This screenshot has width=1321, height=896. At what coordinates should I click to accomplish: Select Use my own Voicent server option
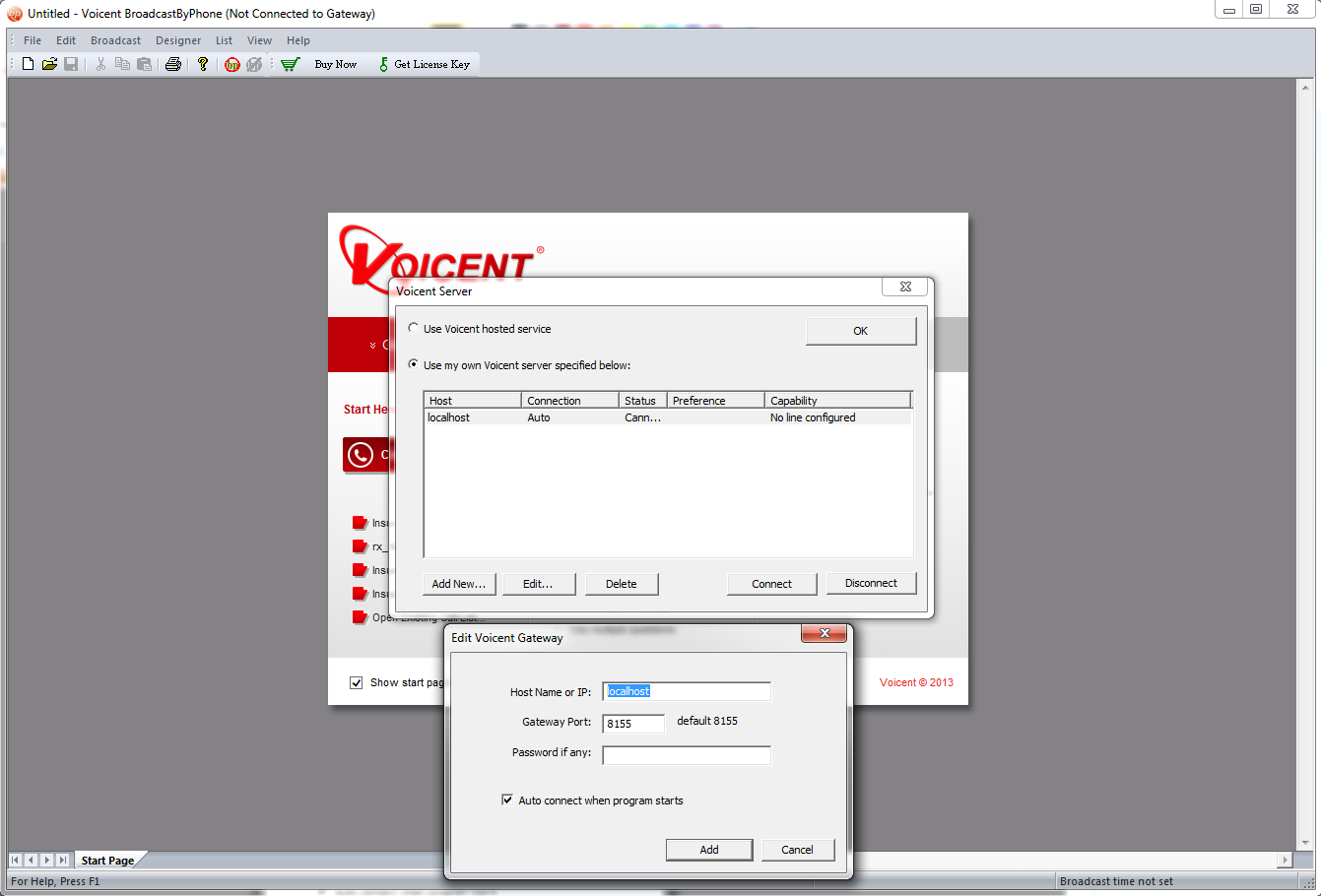[414, 364]
